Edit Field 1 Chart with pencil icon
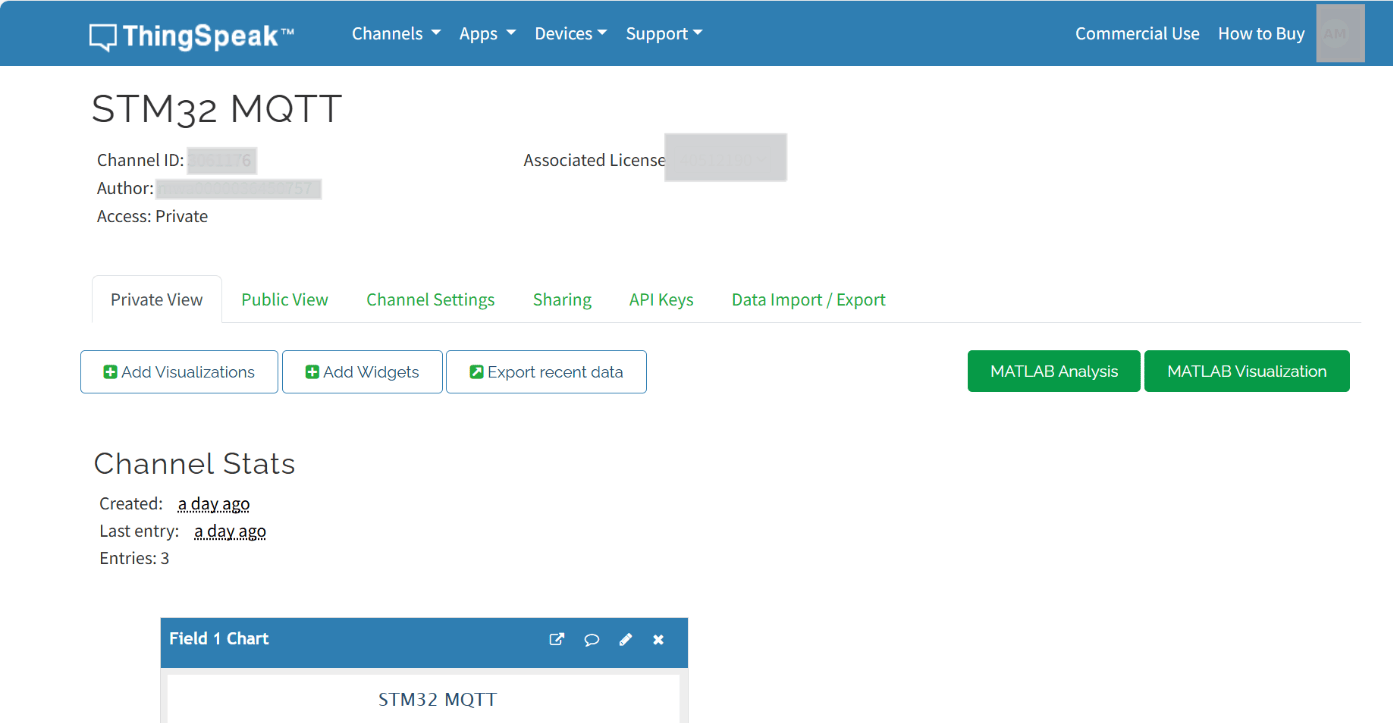Image resolution: width=1393 pixels, height=723 pixels. tap(625, 640)
